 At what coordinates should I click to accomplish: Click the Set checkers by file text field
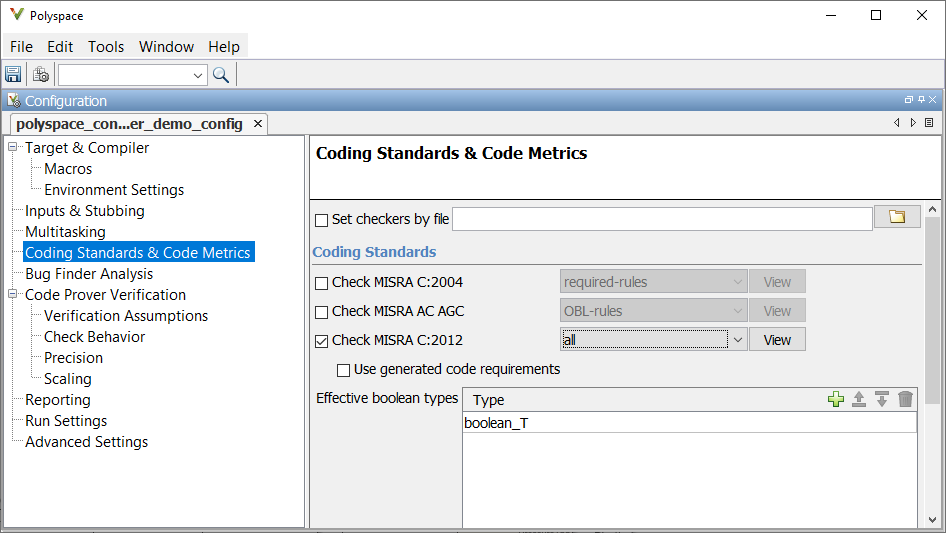coord(662,219)
